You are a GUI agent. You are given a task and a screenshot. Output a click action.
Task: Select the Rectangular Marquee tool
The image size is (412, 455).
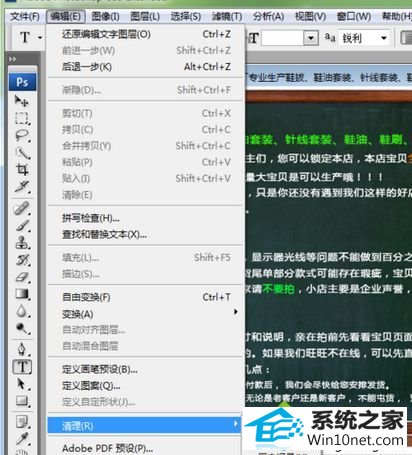pos(22,118)
